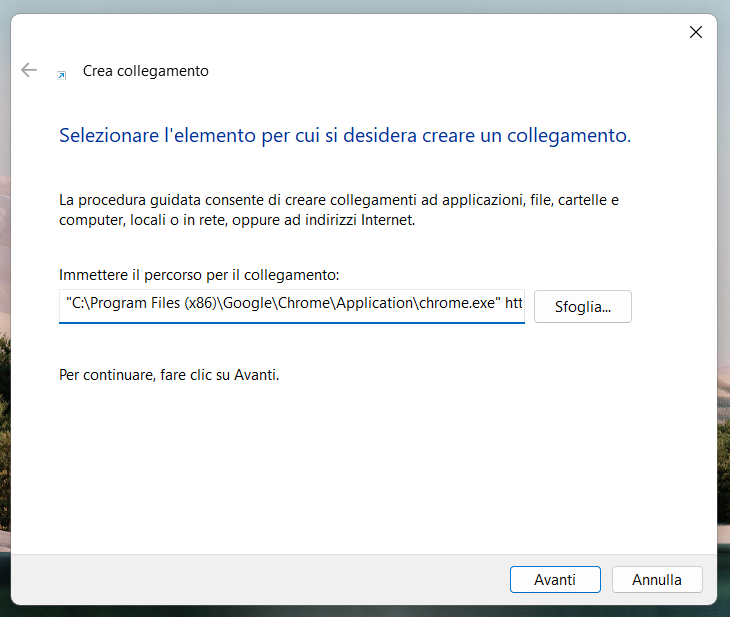This screenshot has height=617, width=730.
Task: Focus the shortcut path input field
Action: (291, 306)
